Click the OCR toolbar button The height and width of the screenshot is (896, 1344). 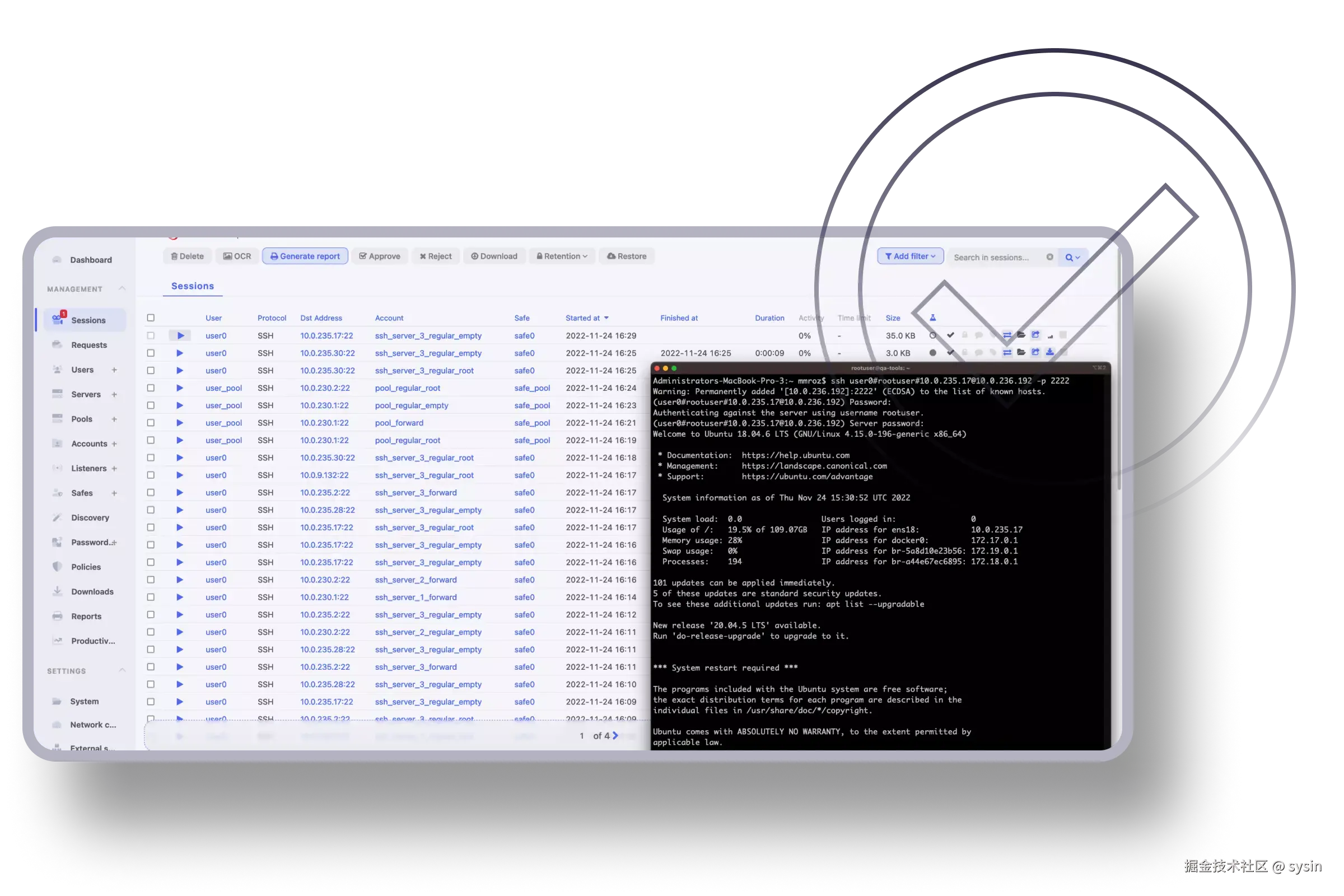coord(236,256)
